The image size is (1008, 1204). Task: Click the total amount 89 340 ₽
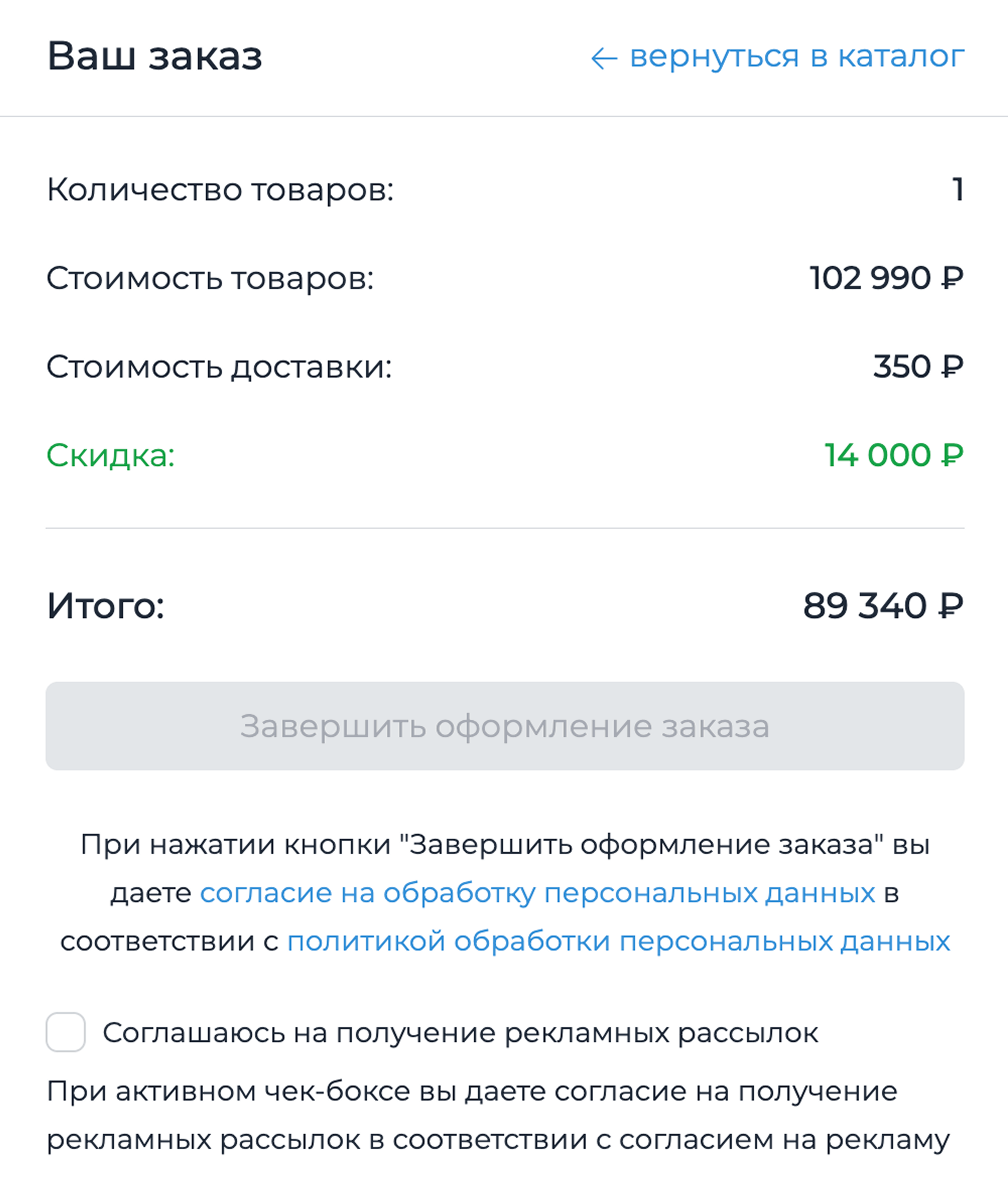pyautogui.click(x=883, y=605)
